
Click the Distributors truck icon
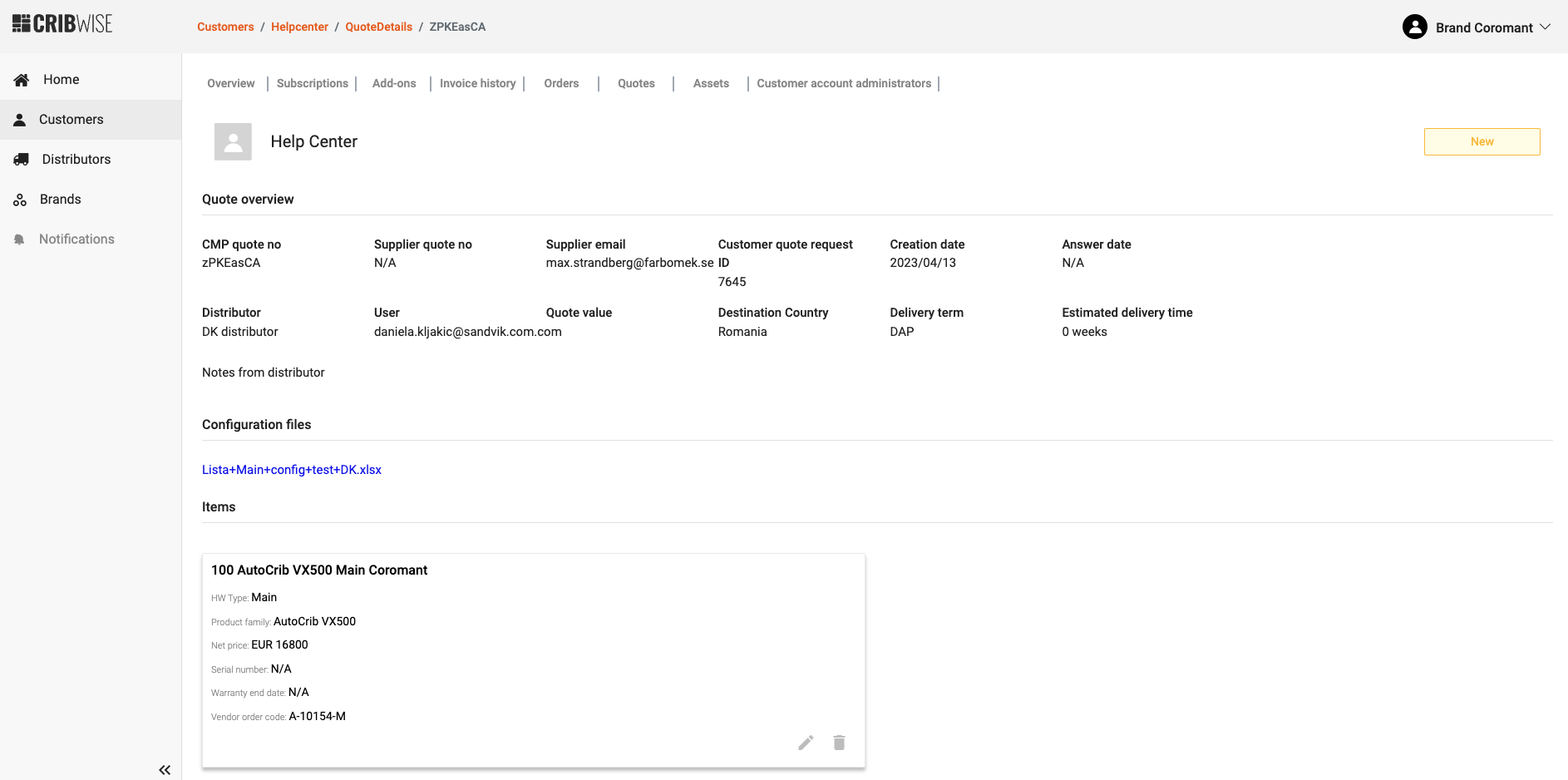click(22, 160)
